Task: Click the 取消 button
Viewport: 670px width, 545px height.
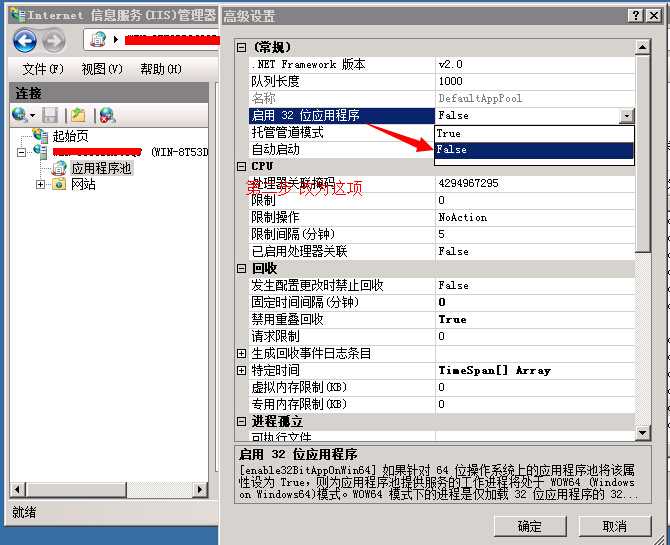Action: pyautogui.click(x=614, y=526)
